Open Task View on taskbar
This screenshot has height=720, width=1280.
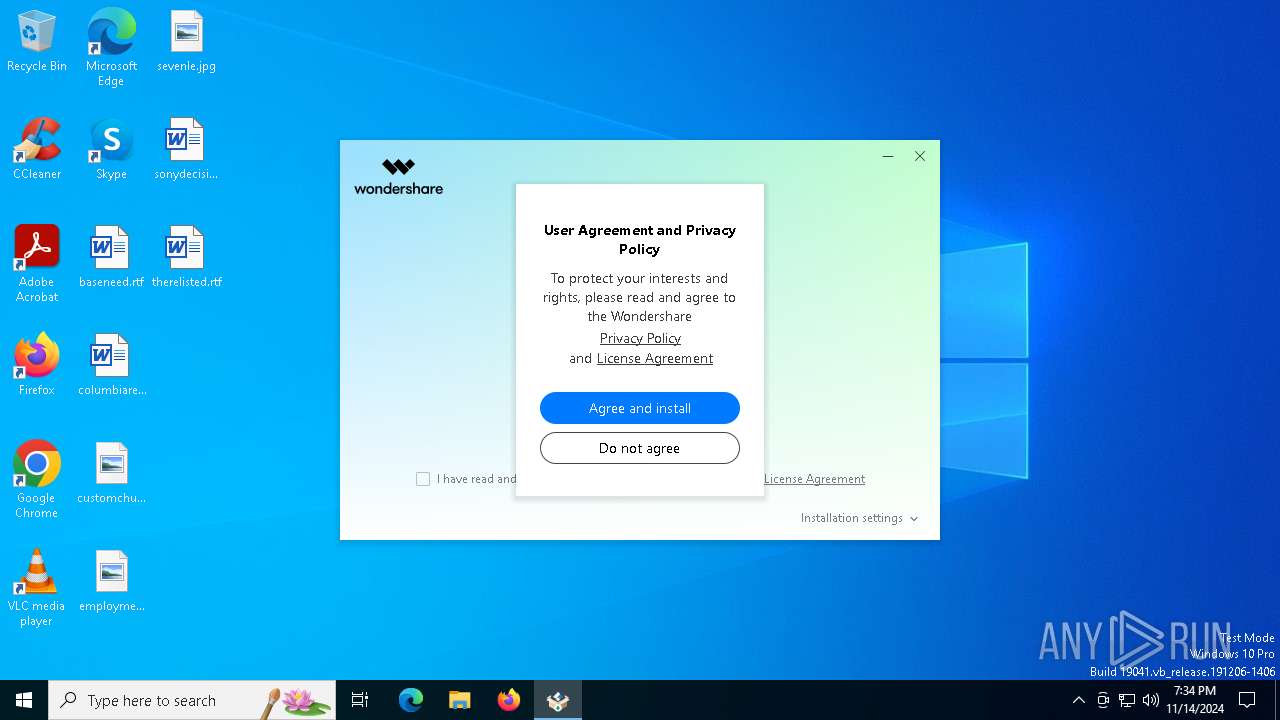[x=360, y=700]
